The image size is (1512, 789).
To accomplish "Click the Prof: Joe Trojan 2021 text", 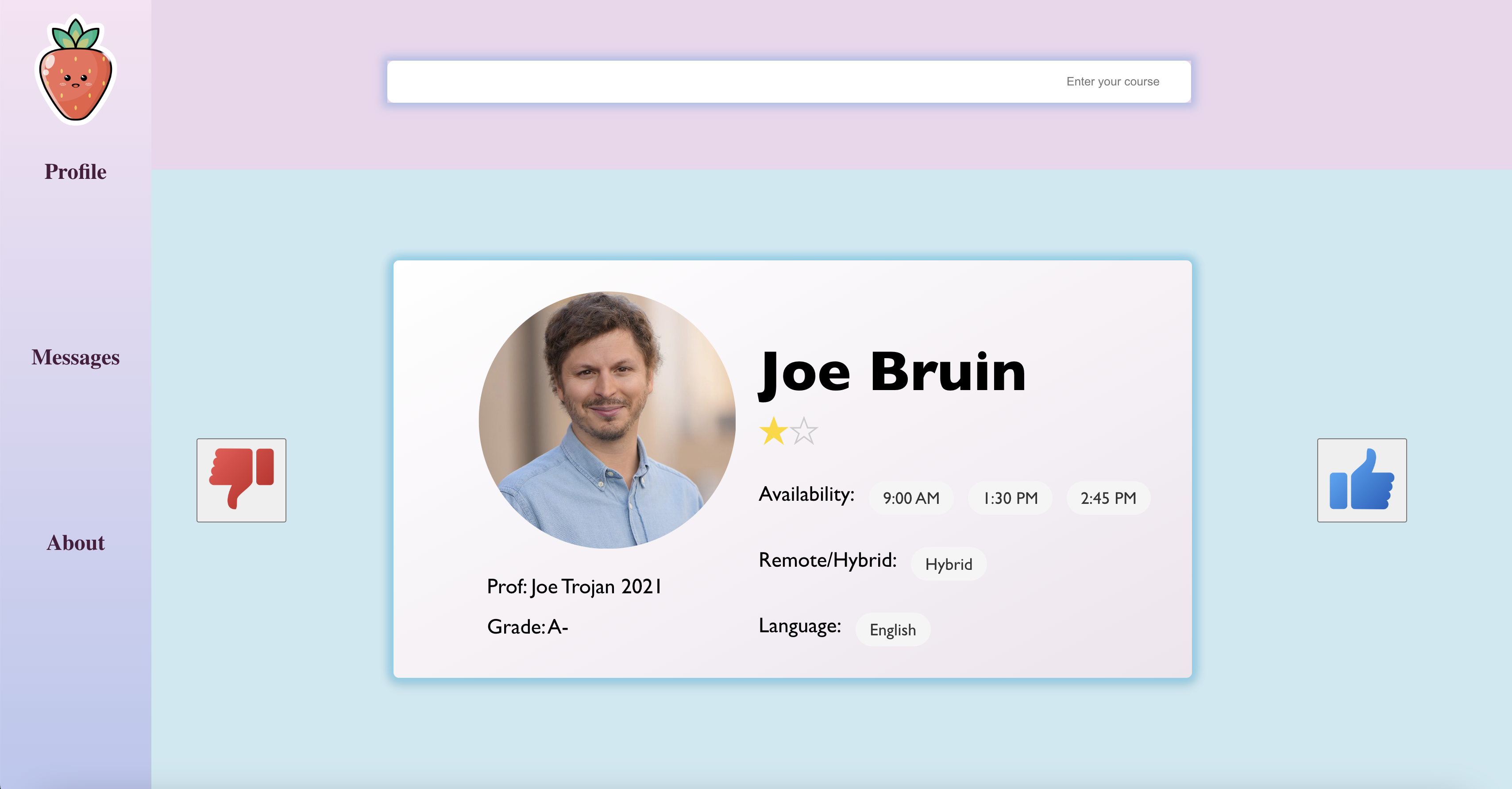I will tap(574, 587).
